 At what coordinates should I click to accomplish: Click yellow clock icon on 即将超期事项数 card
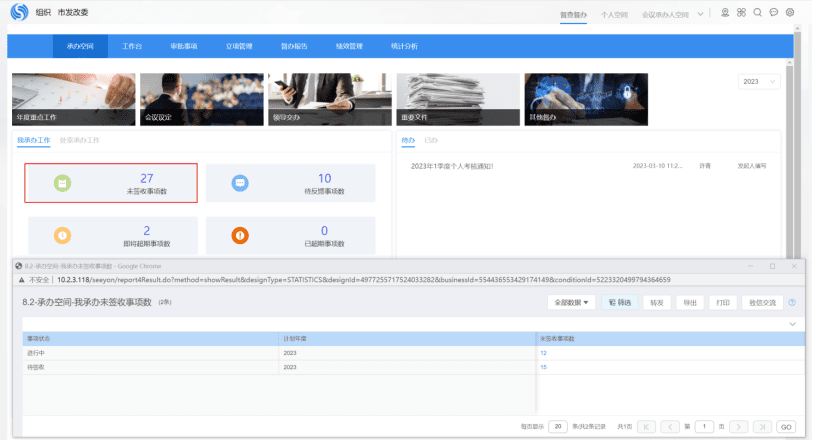pos(62,235)
